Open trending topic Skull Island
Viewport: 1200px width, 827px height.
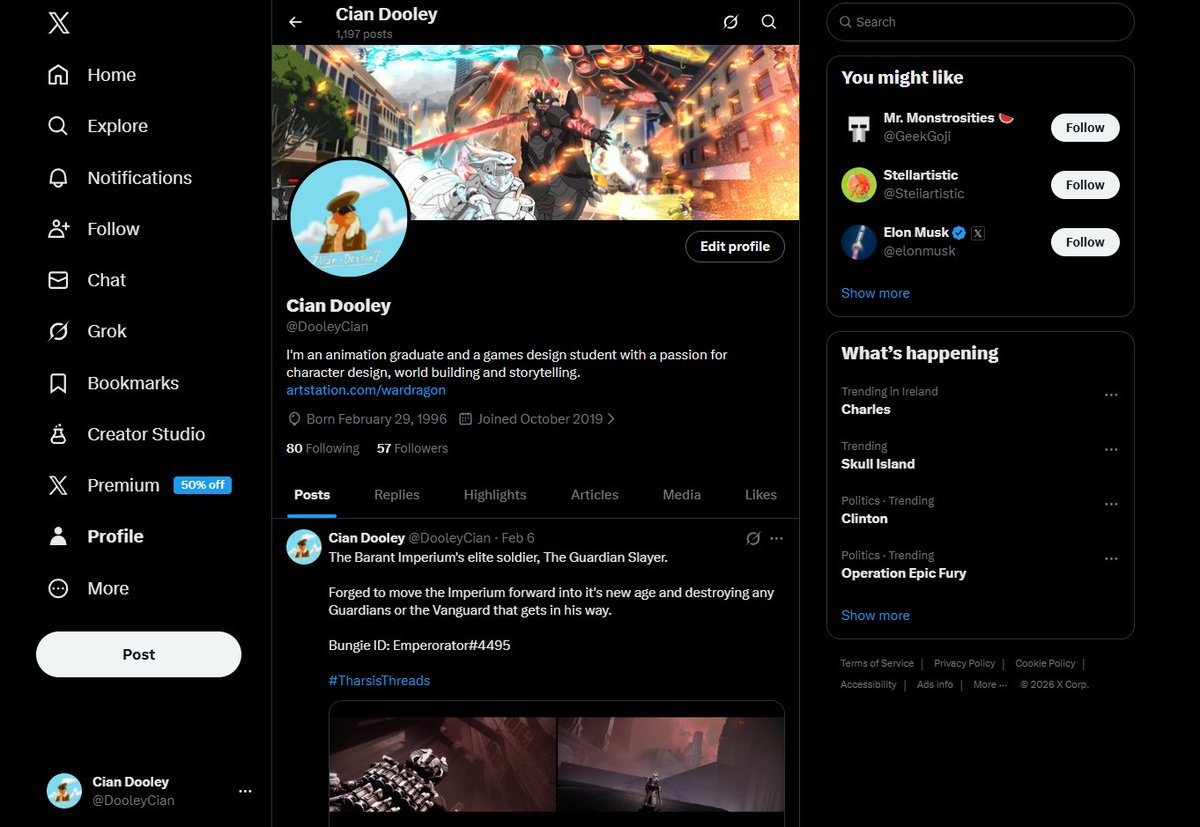click(878, 464)
